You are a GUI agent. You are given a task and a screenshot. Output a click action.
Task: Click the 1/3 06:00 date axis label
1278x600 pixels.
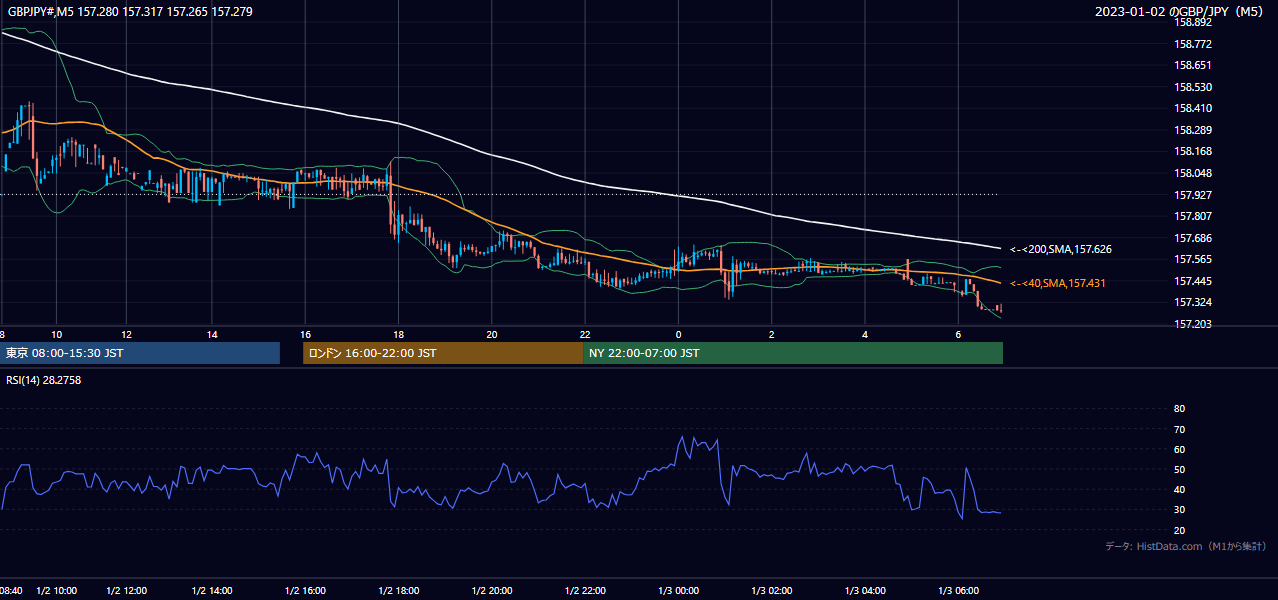pos(958,591)
